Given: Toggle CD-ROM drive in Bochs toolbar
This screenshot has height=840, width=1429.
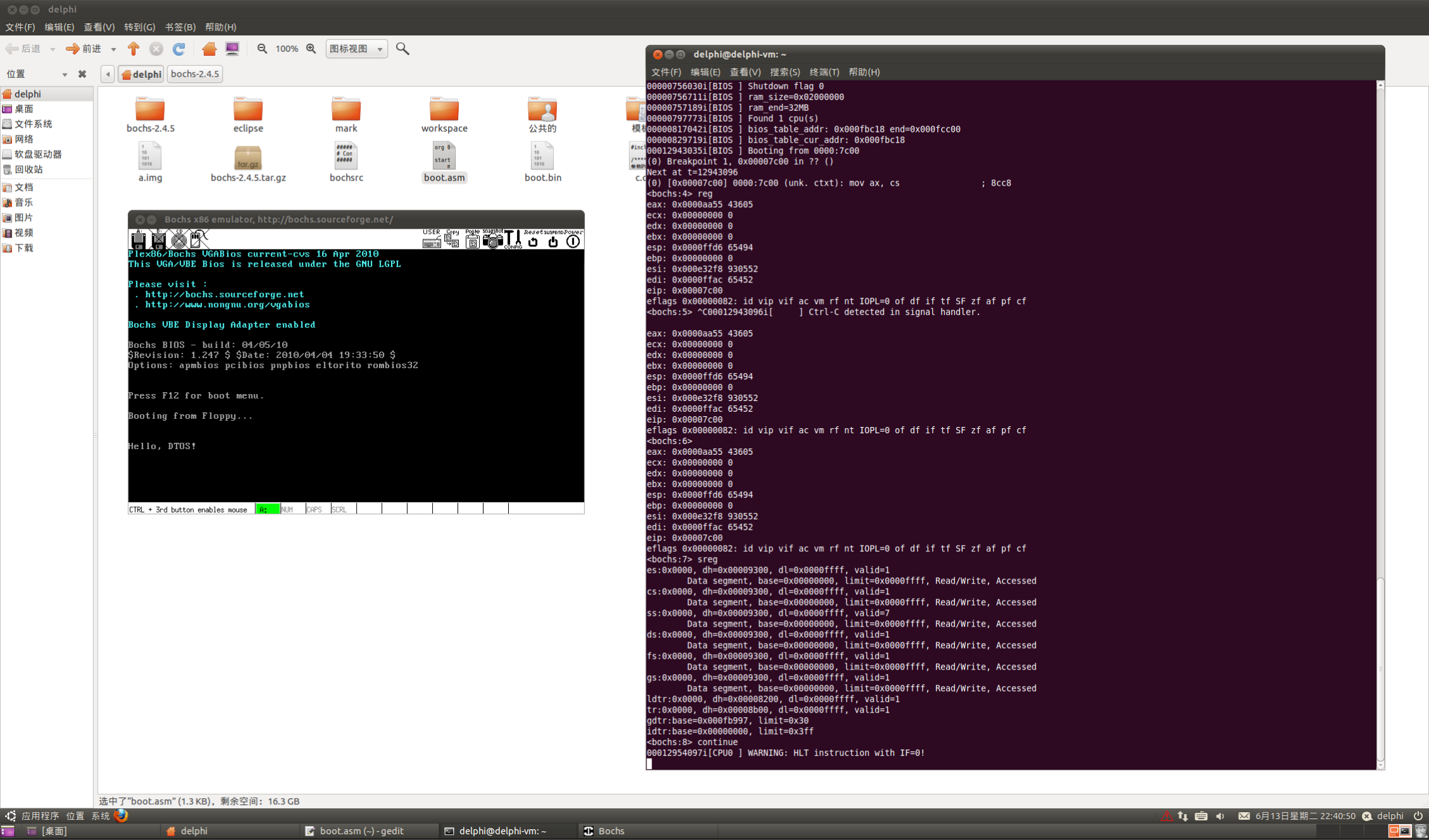Looking at the screenshot, I should (x=179, y=240).
